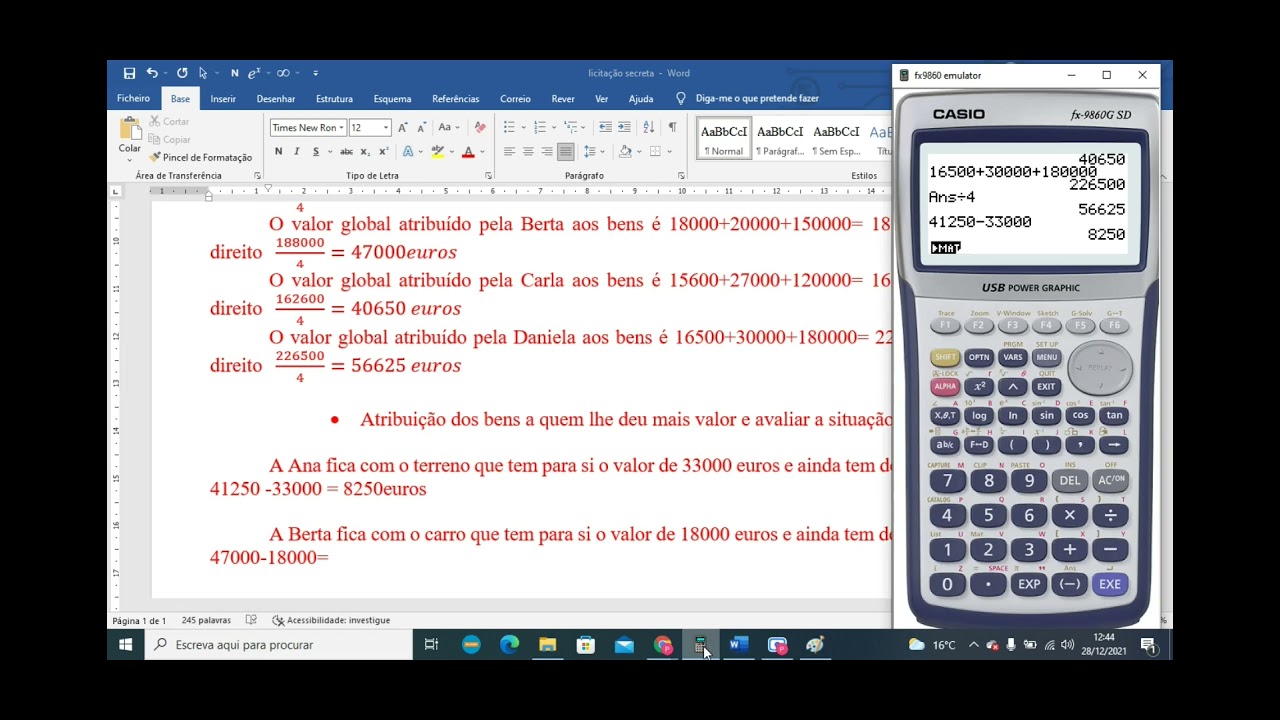Redo the last action in Word
This screenshot has height=720, width=1280.
pos(182,73)
